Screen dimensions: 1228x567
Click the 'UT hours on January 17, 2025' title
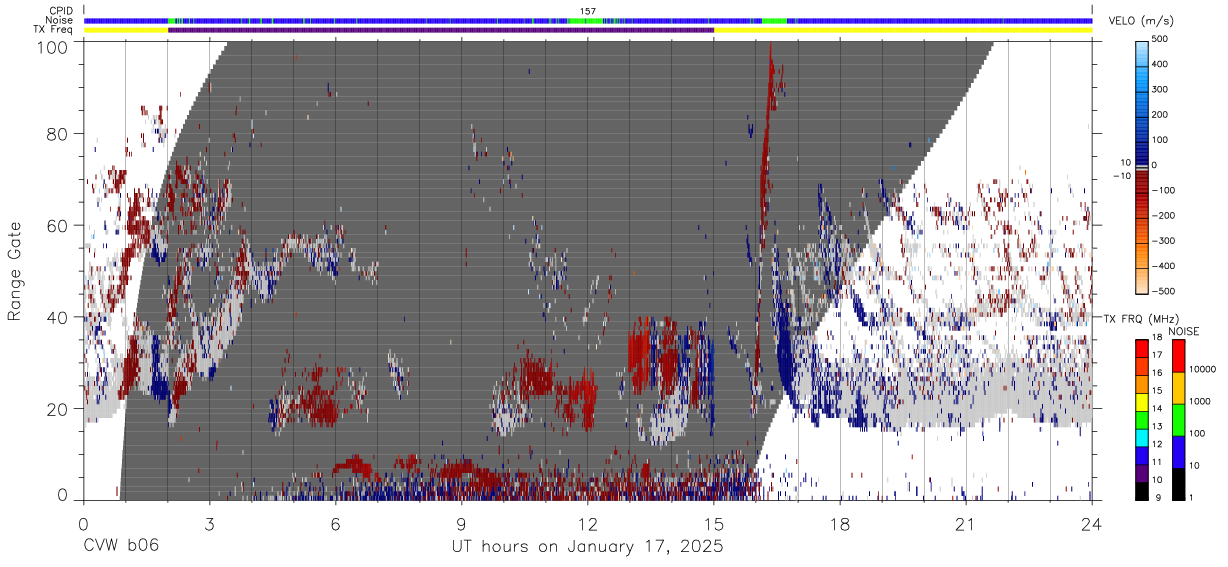point(588,546)
